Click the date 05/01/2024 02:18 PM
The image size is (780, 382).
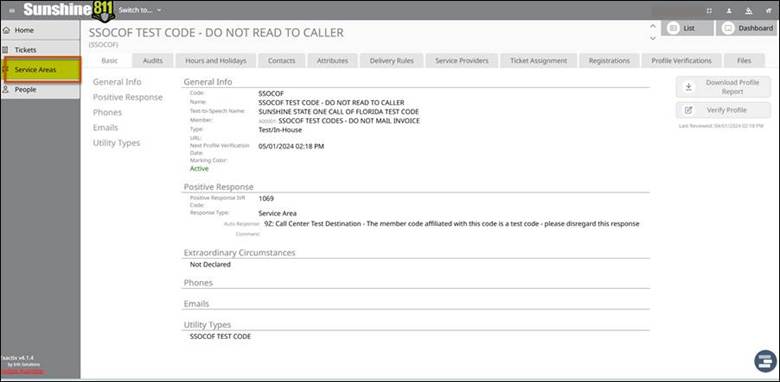(292, 146)
